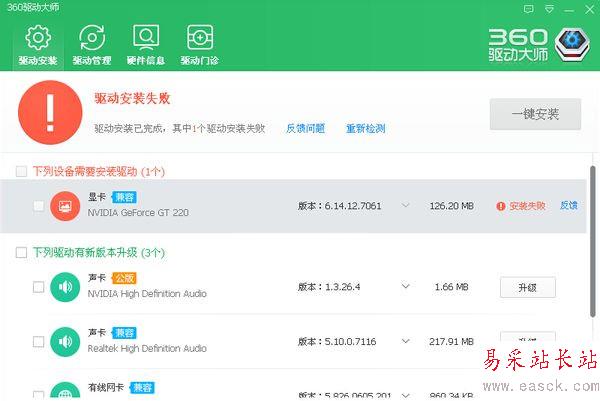Open the 驱动安装 gear tab
This screenshot has width=600, height=401.
coord(38,45)
